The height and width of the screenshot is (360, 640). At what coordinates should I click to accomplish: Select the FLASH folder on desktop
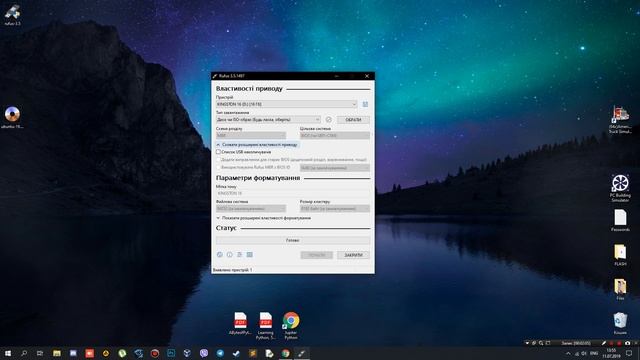tap(620, 255)
